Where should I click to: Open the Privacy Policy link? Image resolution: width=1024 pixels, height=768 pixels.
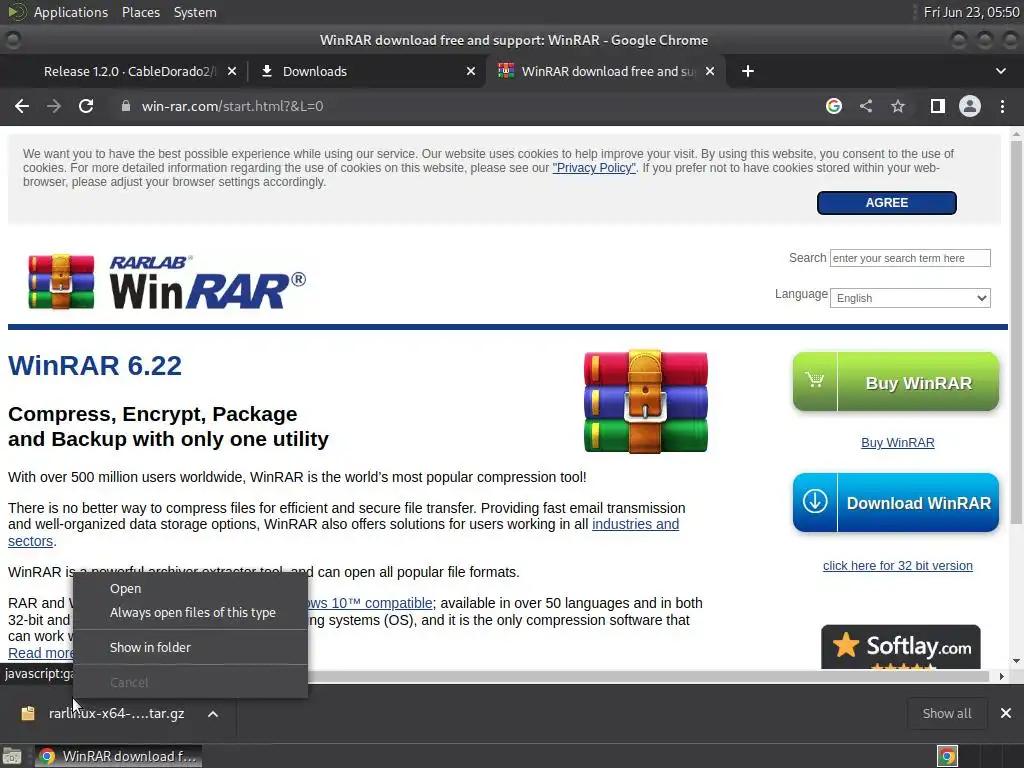coord(594,168)
